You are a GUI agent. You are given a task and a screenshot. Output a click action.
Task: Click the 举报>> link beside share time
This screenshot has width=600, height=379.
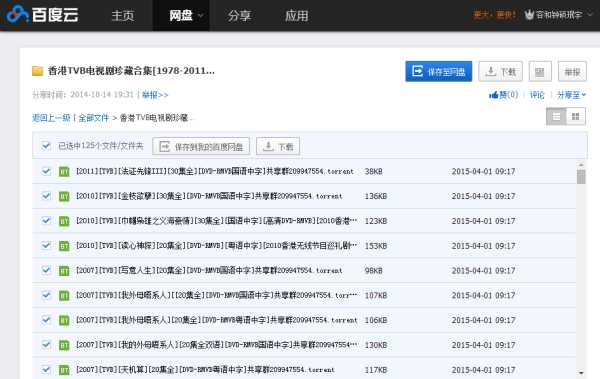[x=155, y=95]
